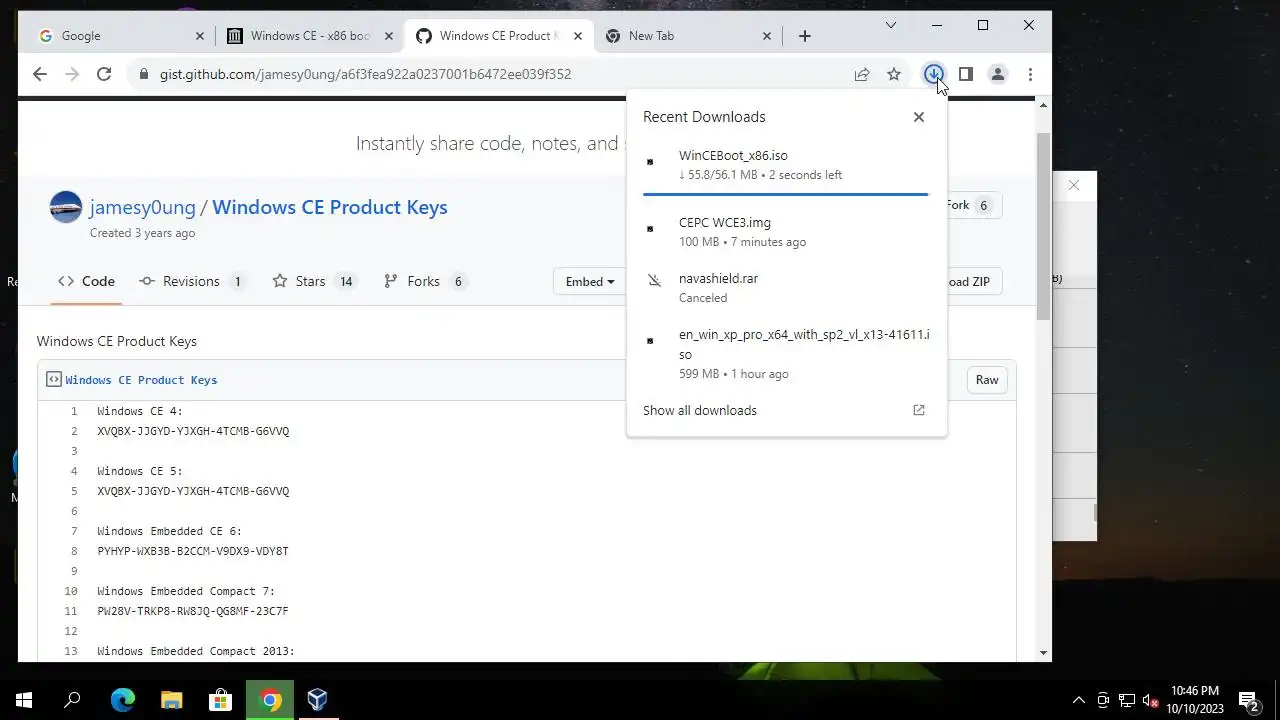Reload the GitHub Gist page
This screenshot has height=720, width=1280.
coord(103,74)
